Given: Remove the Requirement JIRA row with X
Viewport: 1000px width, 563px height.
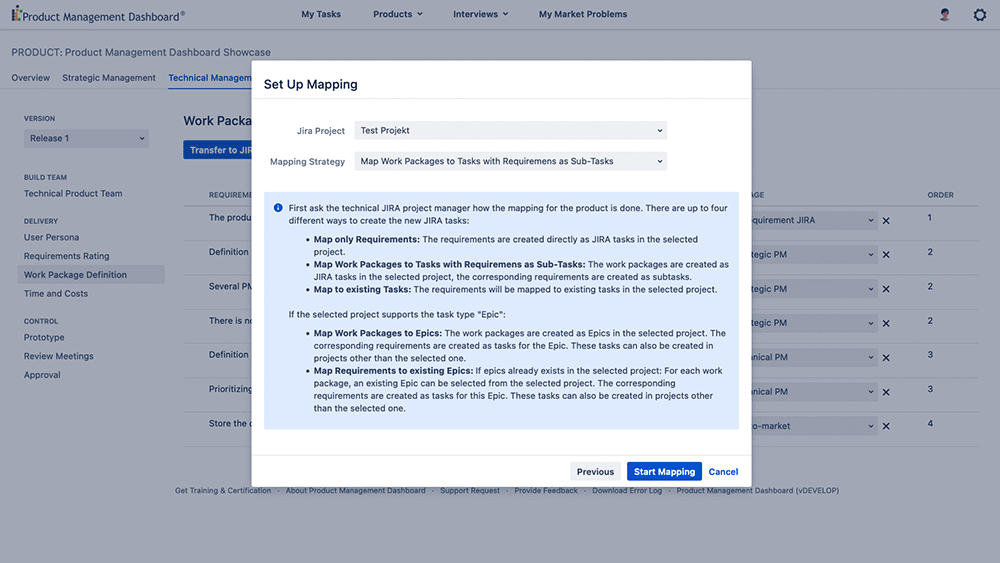Looking at the screenshot, I should click(x=886, y=221).
